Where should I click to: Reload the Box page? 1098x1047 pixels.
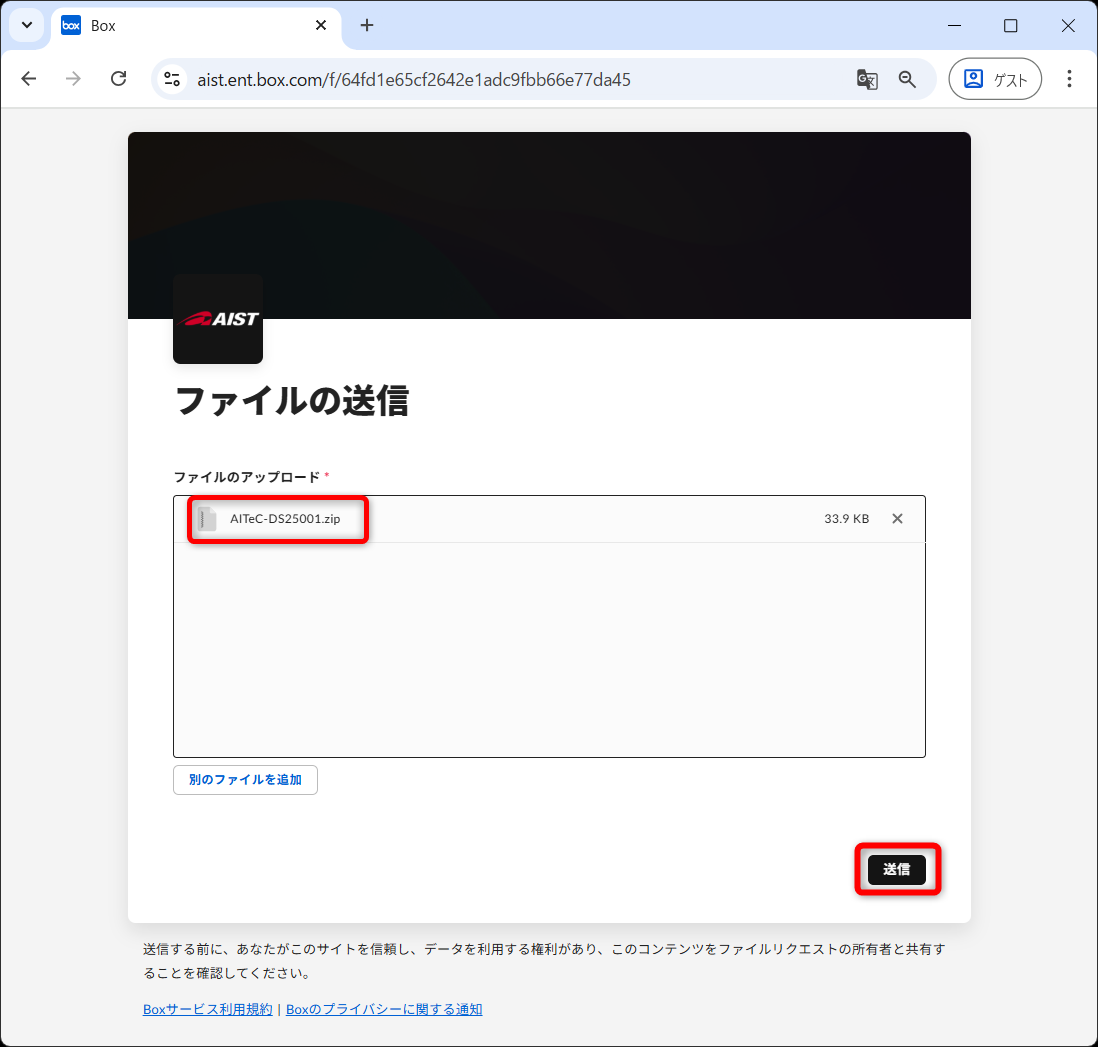point(118,79)
